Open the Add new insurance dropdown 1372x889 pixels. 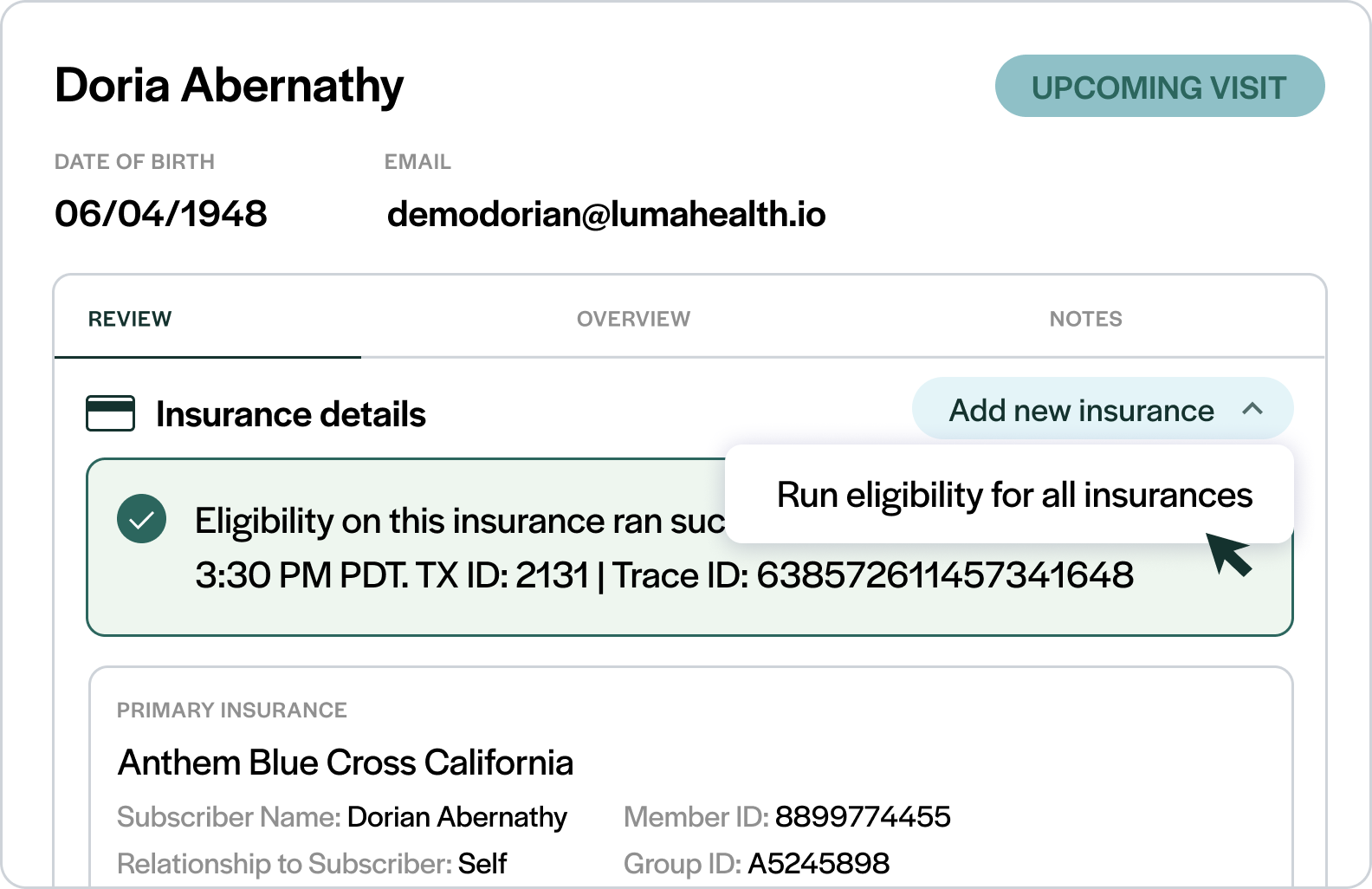1102,409
